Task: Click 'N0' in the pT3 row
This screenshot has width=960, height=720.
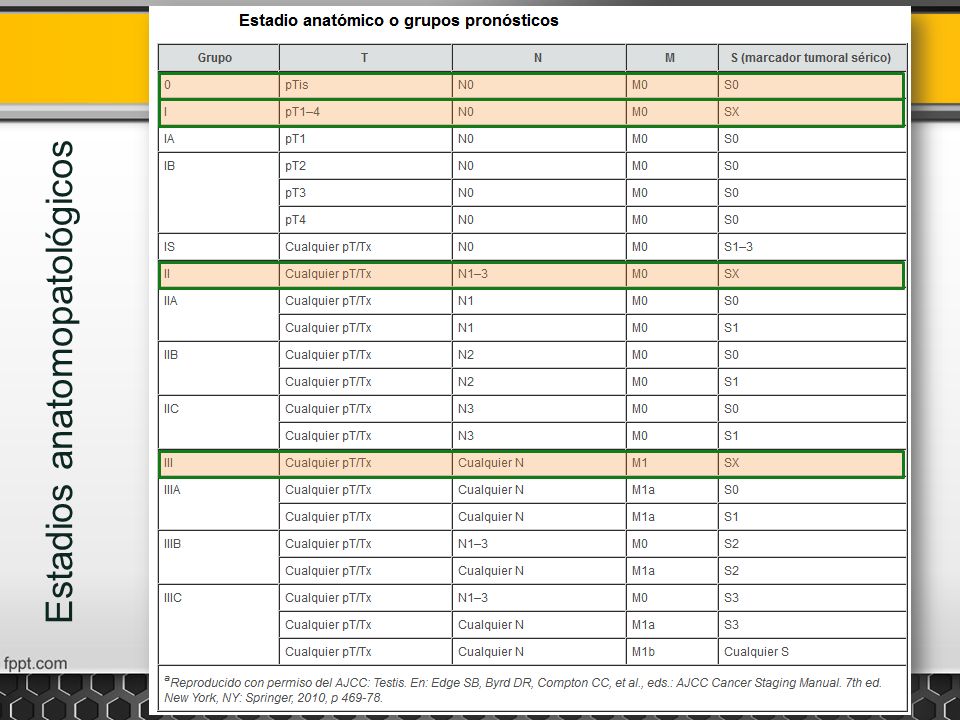Action: pyautogui.click(x=539, y=193)
